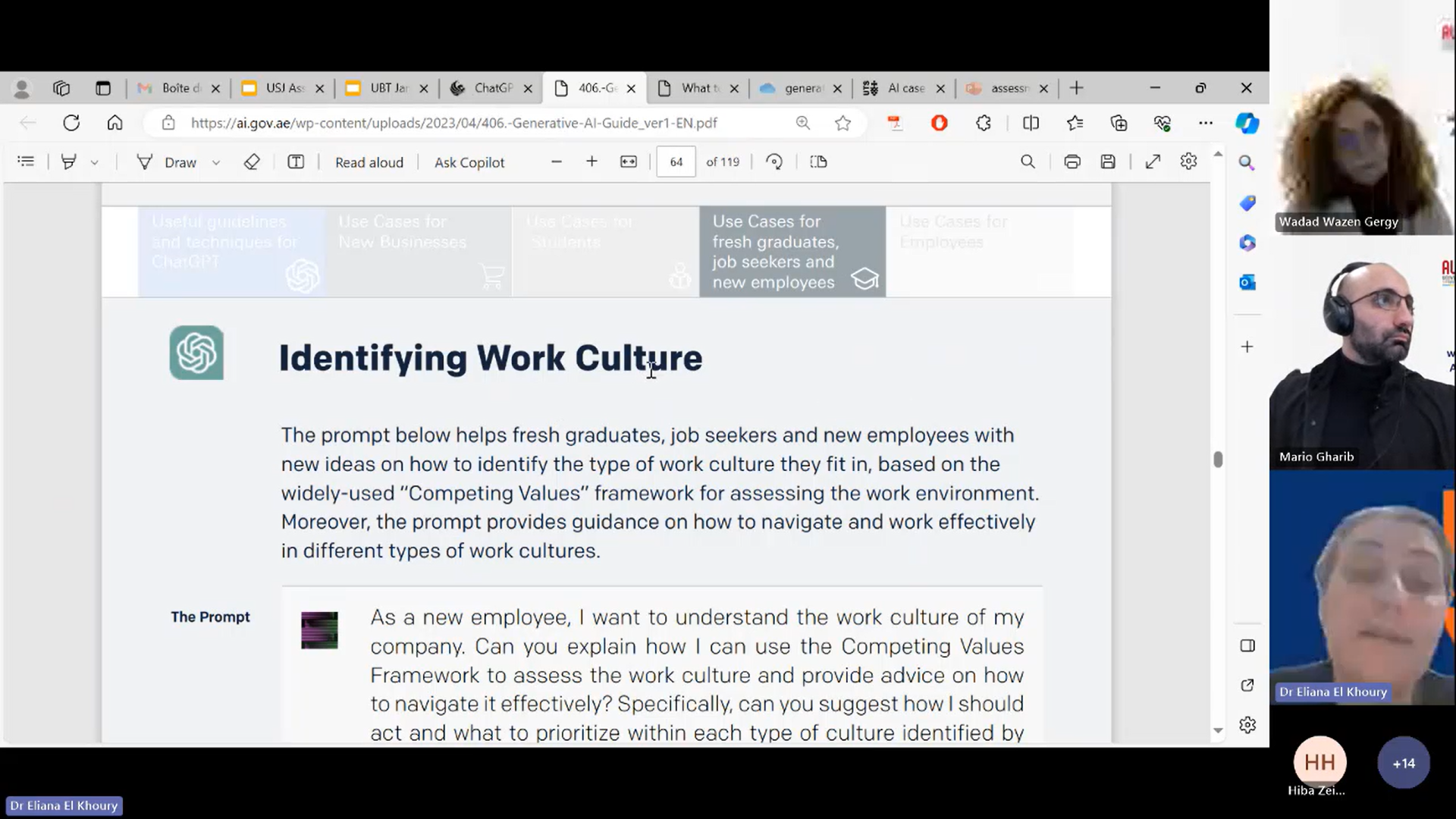The height and width of the screenshot is (819, 1456).
Task: Open the Workspaces icon
Action: tap(61, 89)
